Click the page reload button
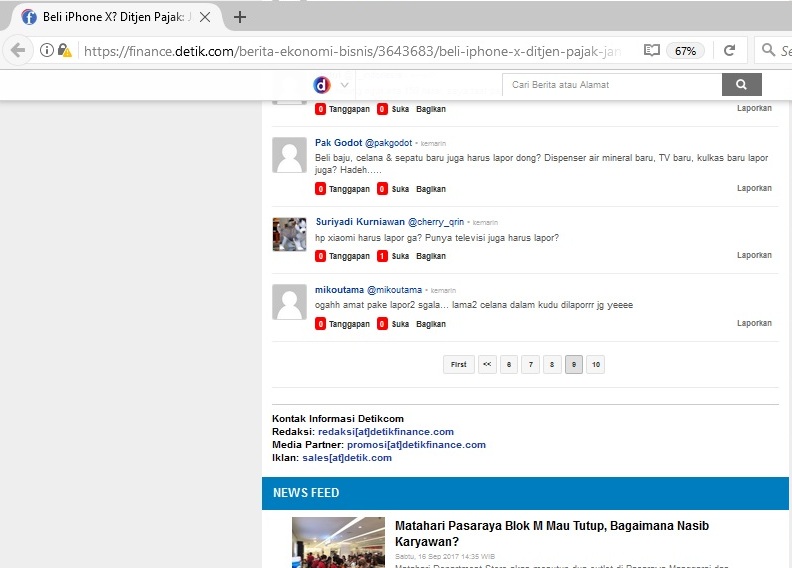 pos(730,50)
